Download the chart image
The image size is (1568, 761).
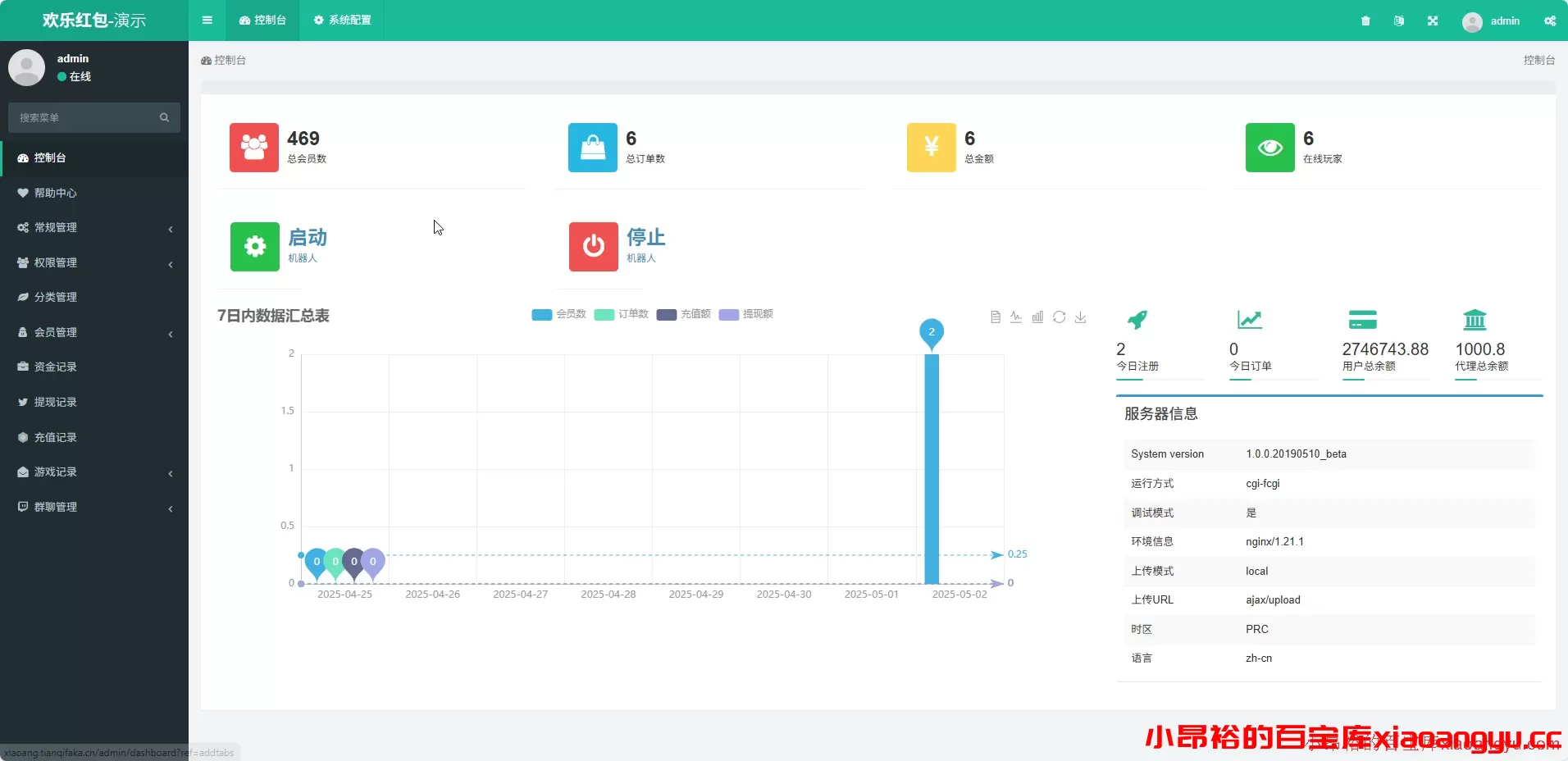(x=1081, y=317)
